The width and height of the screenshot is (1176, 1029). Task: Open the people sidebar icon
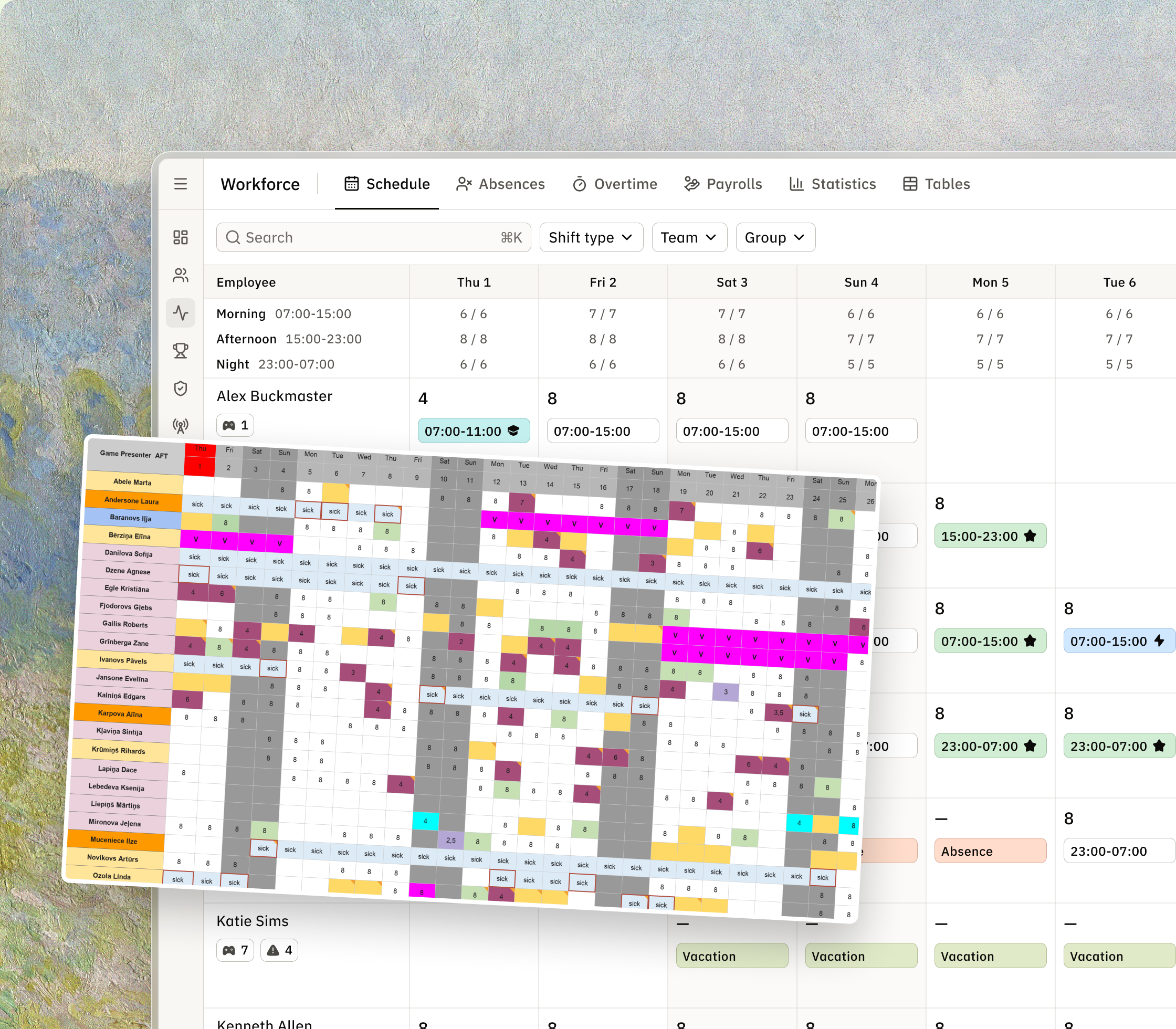pos(180,275)
